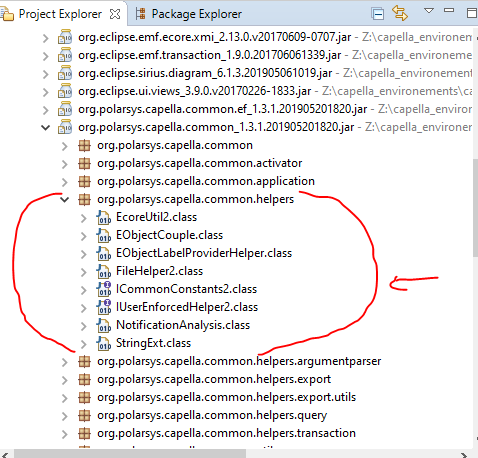Screen dimensions: 478x458
Task: Toggle Link with Editor icon
Action: point(400,14)
